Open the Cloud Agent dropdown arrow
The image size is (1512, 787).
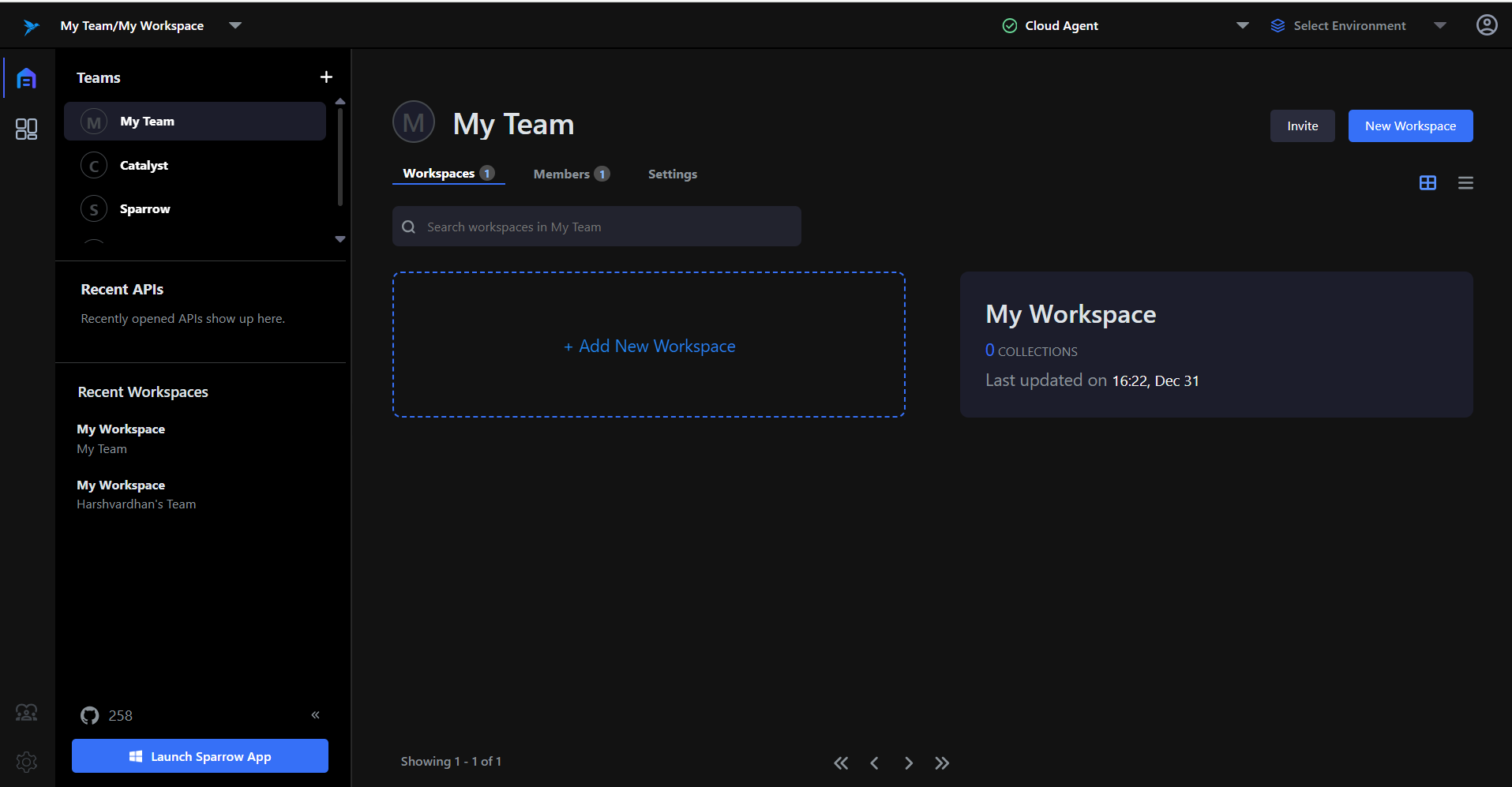click(x=1243, y=25)
